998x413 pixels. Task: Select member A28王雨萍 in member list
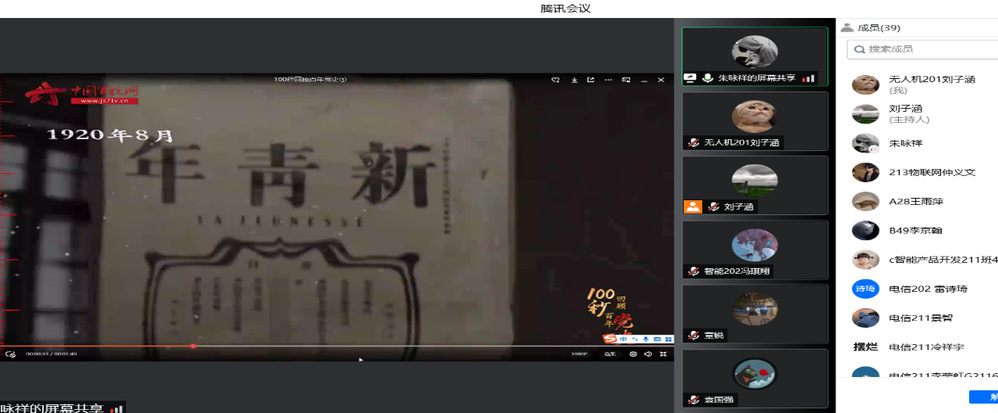[915, 201]
